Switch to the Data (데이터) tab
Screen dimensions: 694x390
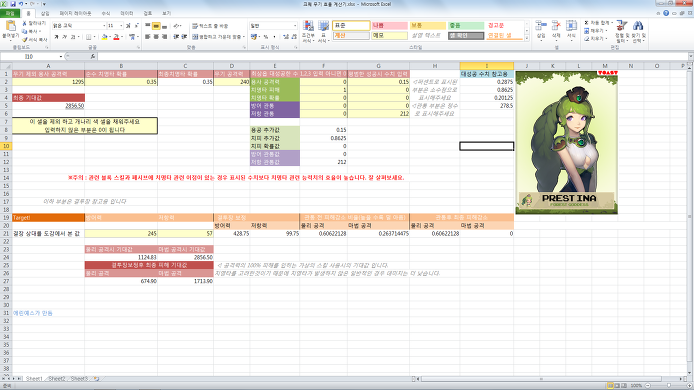click(127, 14)
